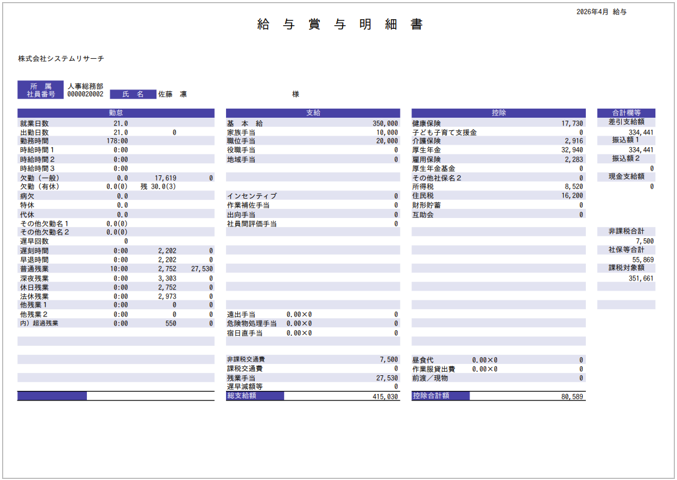Select the 氏名 label box
Screen dimensions: 677x480
pyautogui.click(x=132, y=94)
